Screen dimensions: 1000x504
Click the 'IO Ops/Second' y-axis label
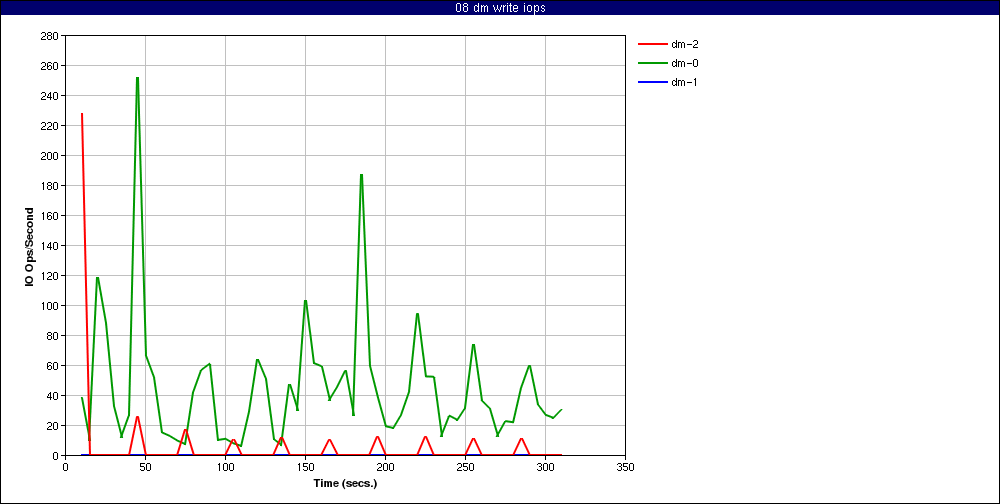coord(29,246)
